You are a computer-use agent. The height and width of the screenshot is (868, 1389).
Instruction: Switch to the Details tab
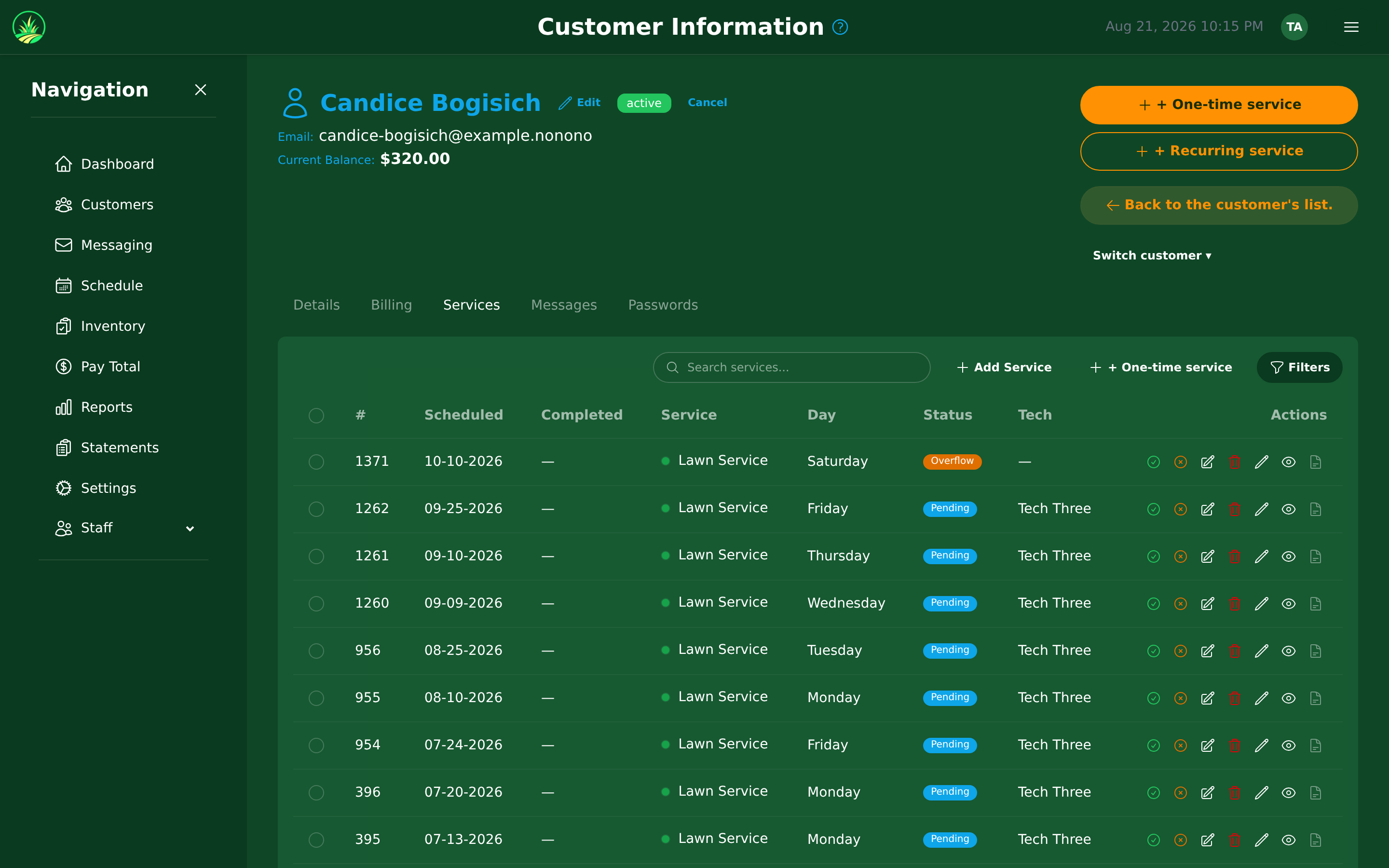tap(316, 305)
